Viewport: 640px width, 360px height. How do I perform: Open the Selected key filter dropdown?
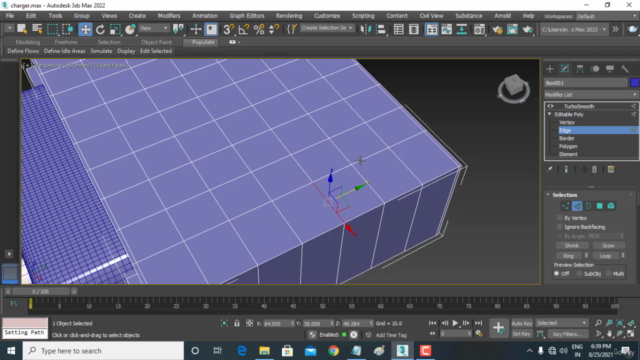[562, 323]
